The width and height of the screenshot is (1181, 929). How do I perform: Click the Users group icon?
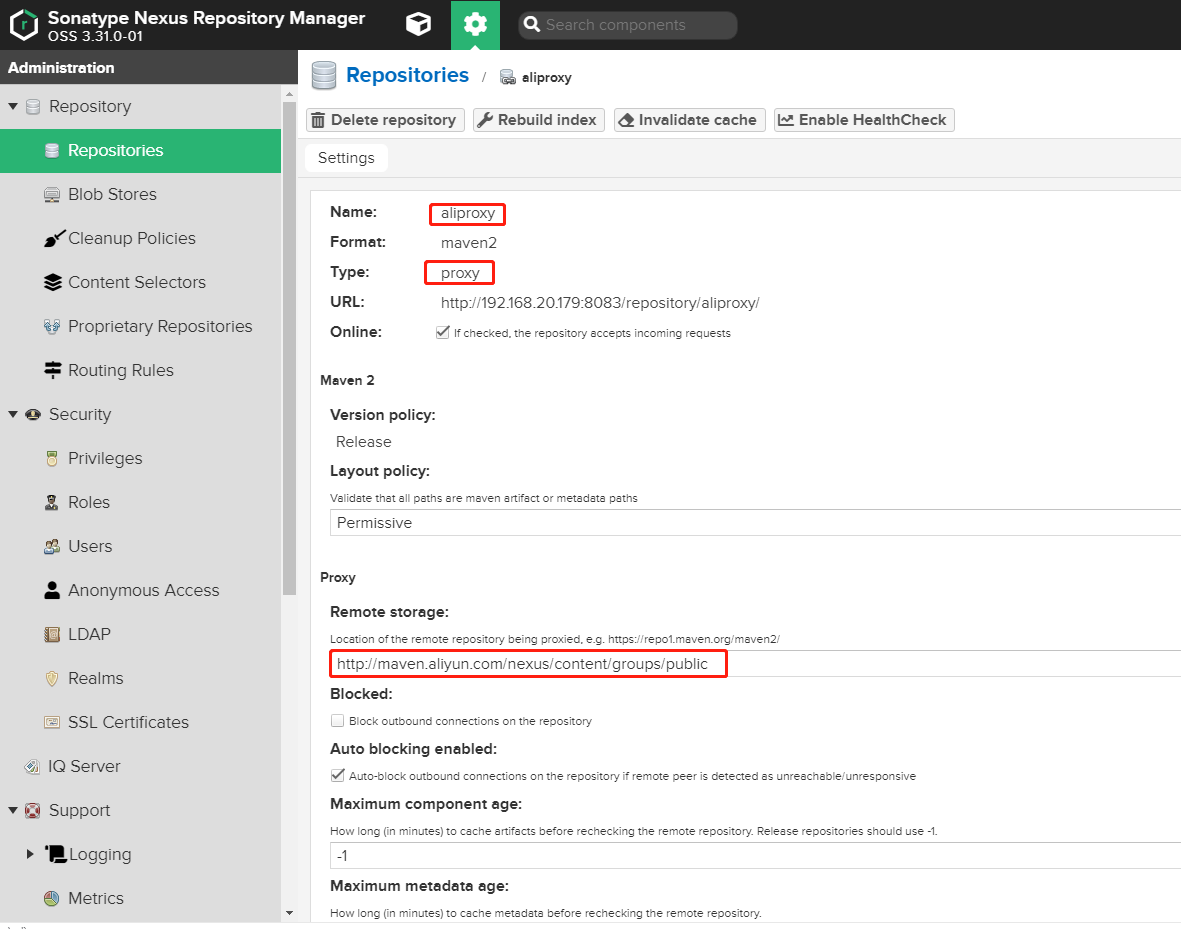click(52, 546)
